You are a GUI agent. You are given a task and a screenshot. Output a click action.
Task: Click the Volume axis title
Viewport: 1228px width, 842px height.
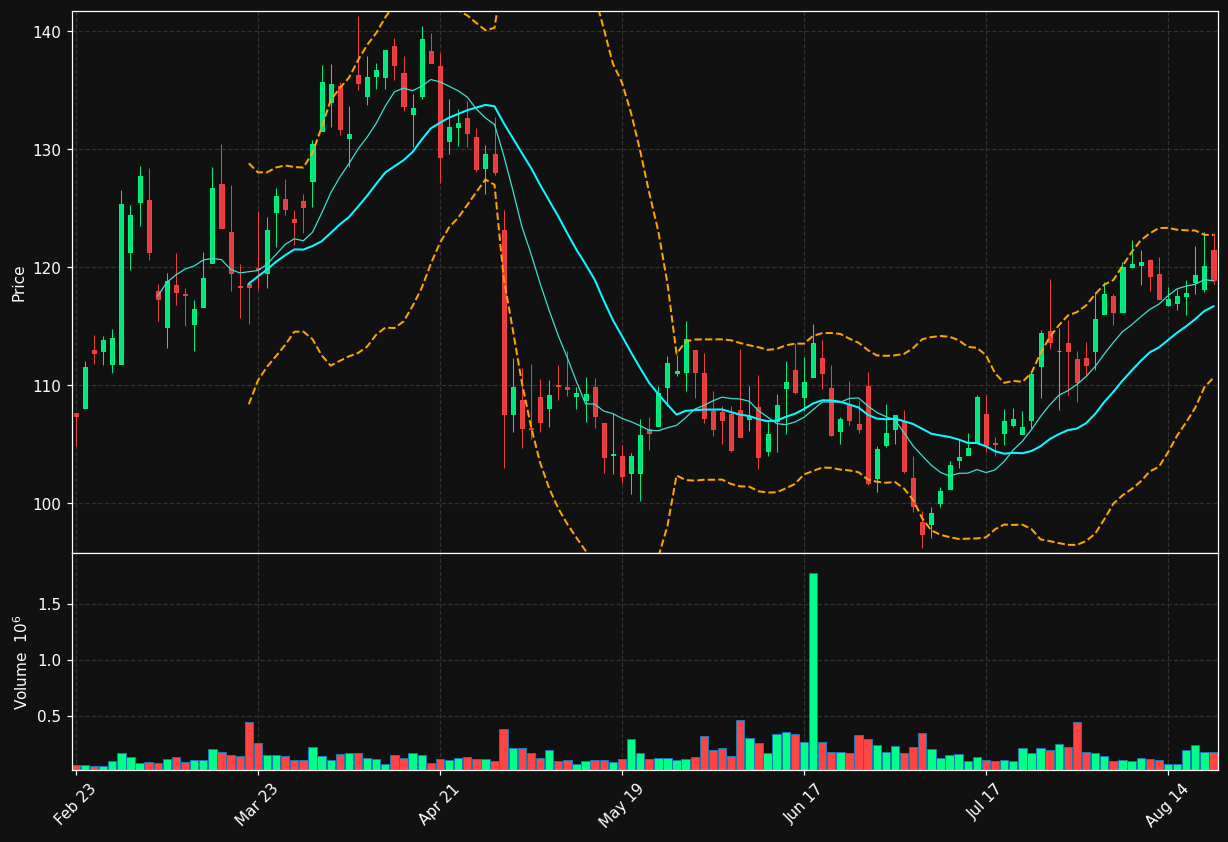pos(20,662)
